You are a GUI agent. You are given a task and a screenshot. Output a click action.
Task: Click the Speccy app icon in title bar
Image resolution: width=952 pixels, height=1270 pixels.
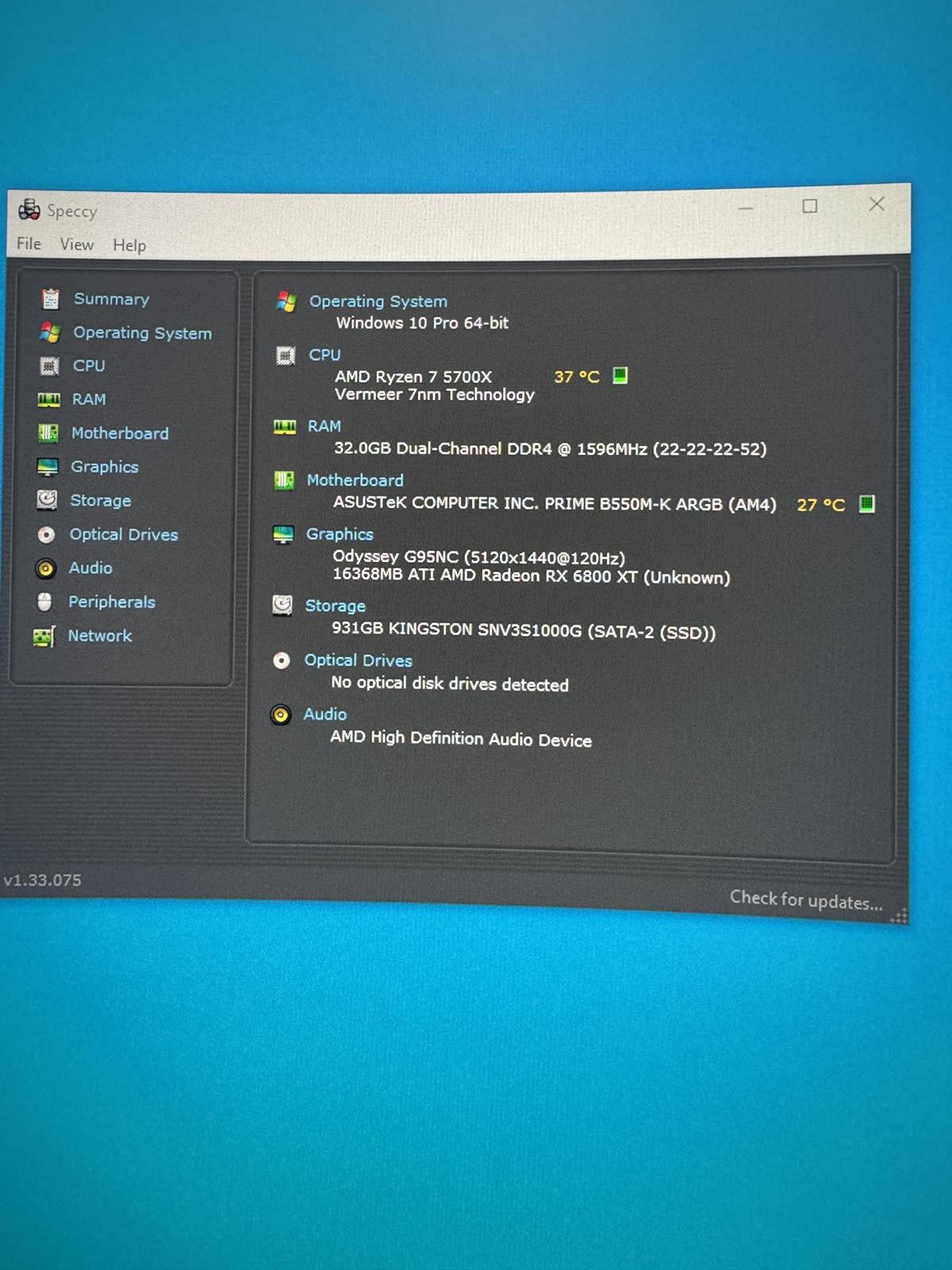click(x=29, y=210)
